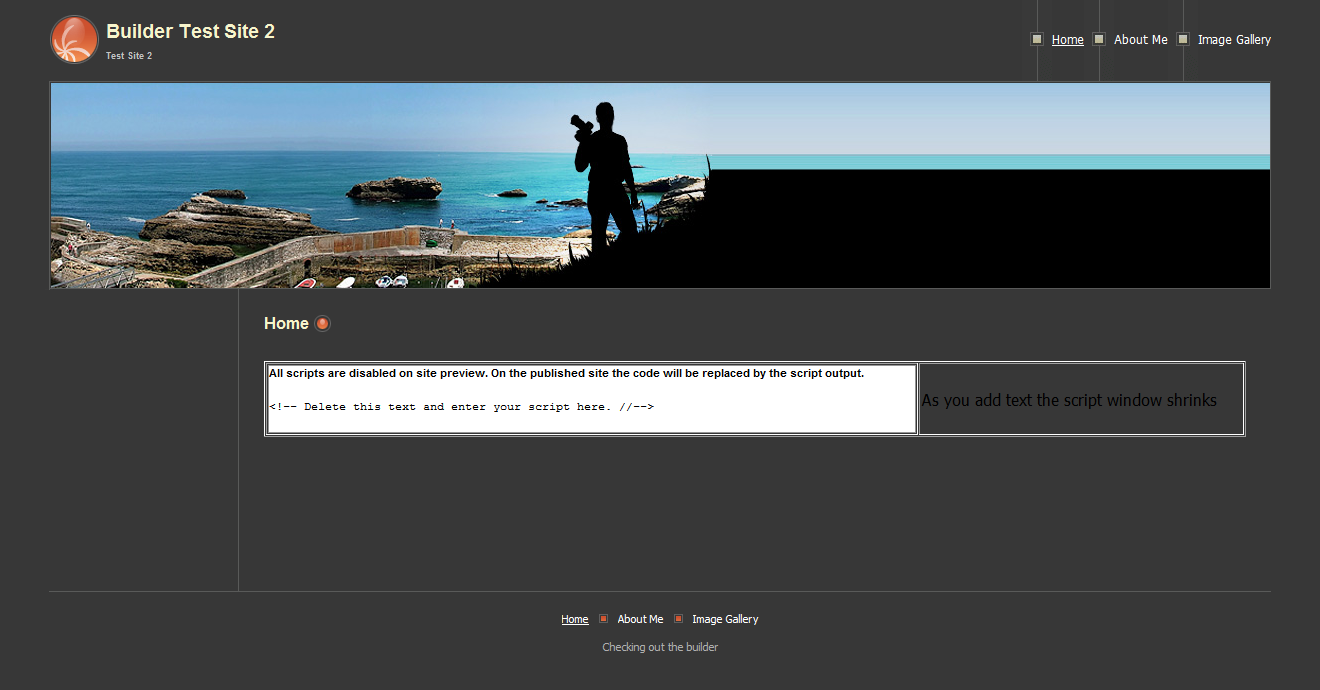Click the orange bullet before footer About Me
Image resolution: width=1320 pixels, height=690 pixels.
point(603,619)
